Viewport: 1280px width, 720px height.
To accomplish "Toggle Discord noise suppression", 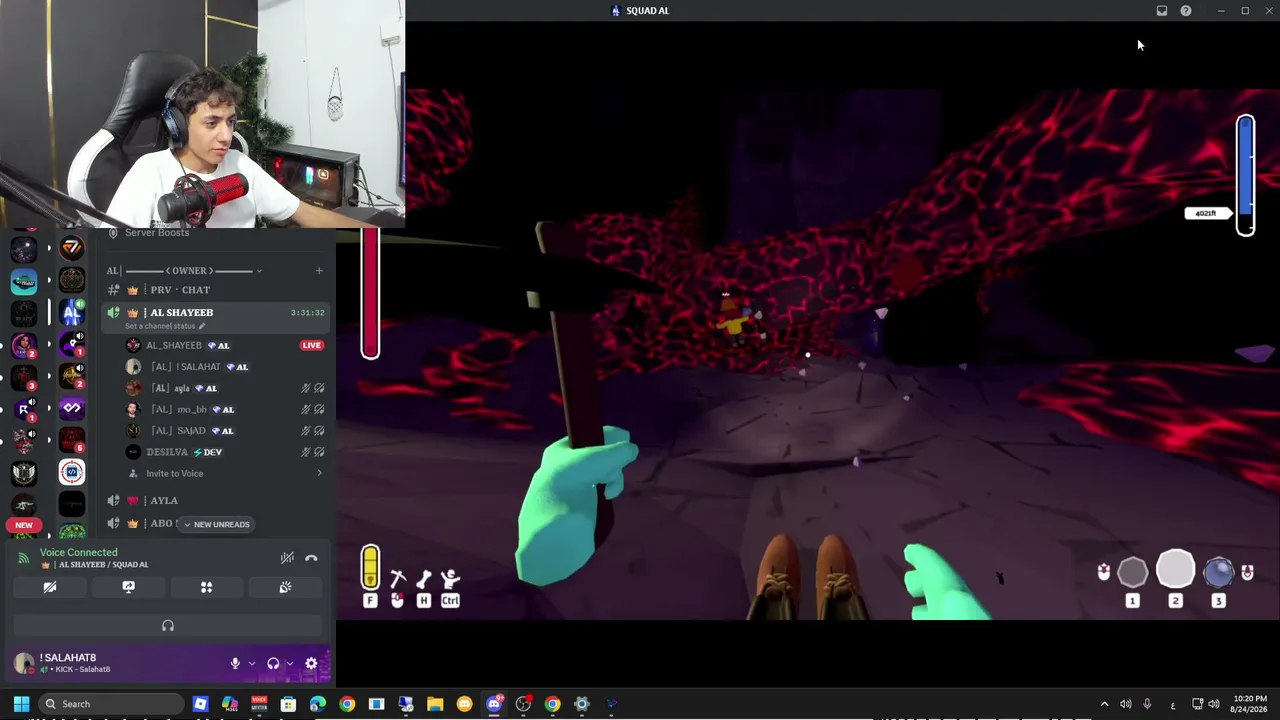I will click(x=287, y=558).
